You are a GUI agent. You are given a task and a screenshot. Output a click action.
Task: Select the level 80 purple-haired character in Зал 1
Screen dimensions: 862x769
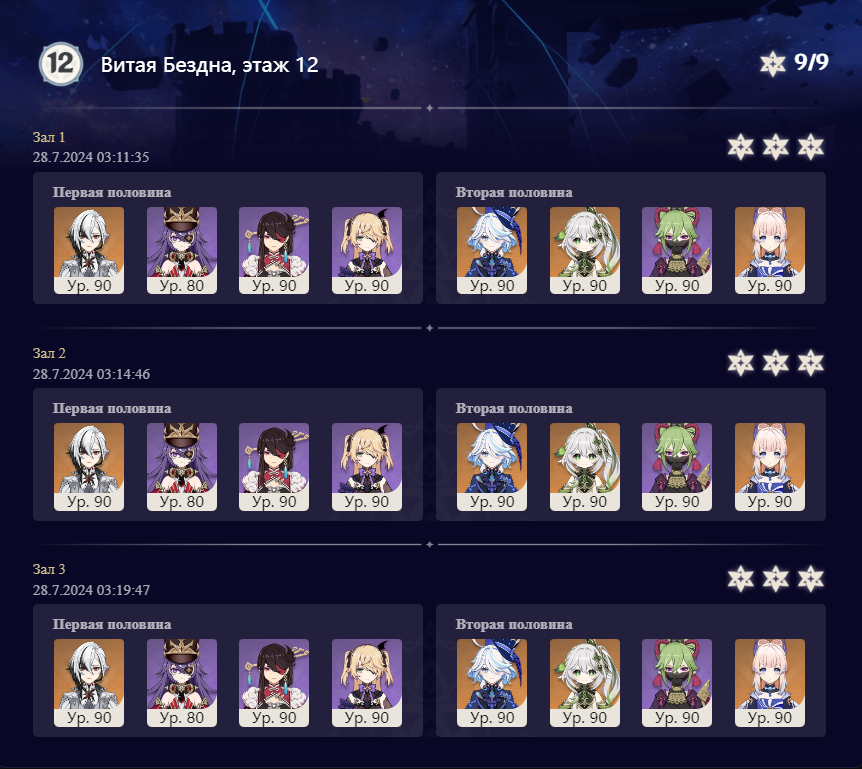182,250
